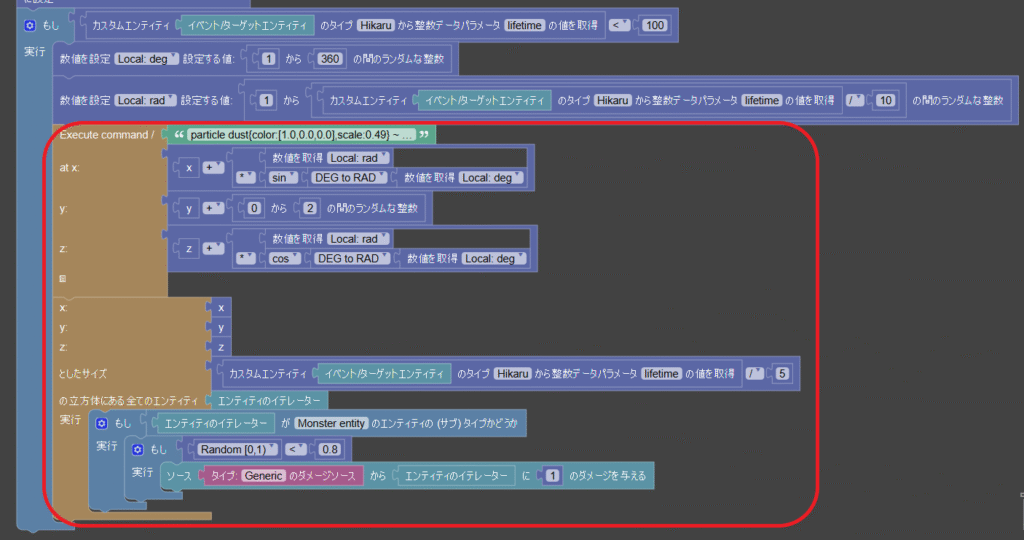1024x540 pixels.
Task: Open the Generic damage source type dropdown
Action: pyautogui.click(x=263, y=476)
